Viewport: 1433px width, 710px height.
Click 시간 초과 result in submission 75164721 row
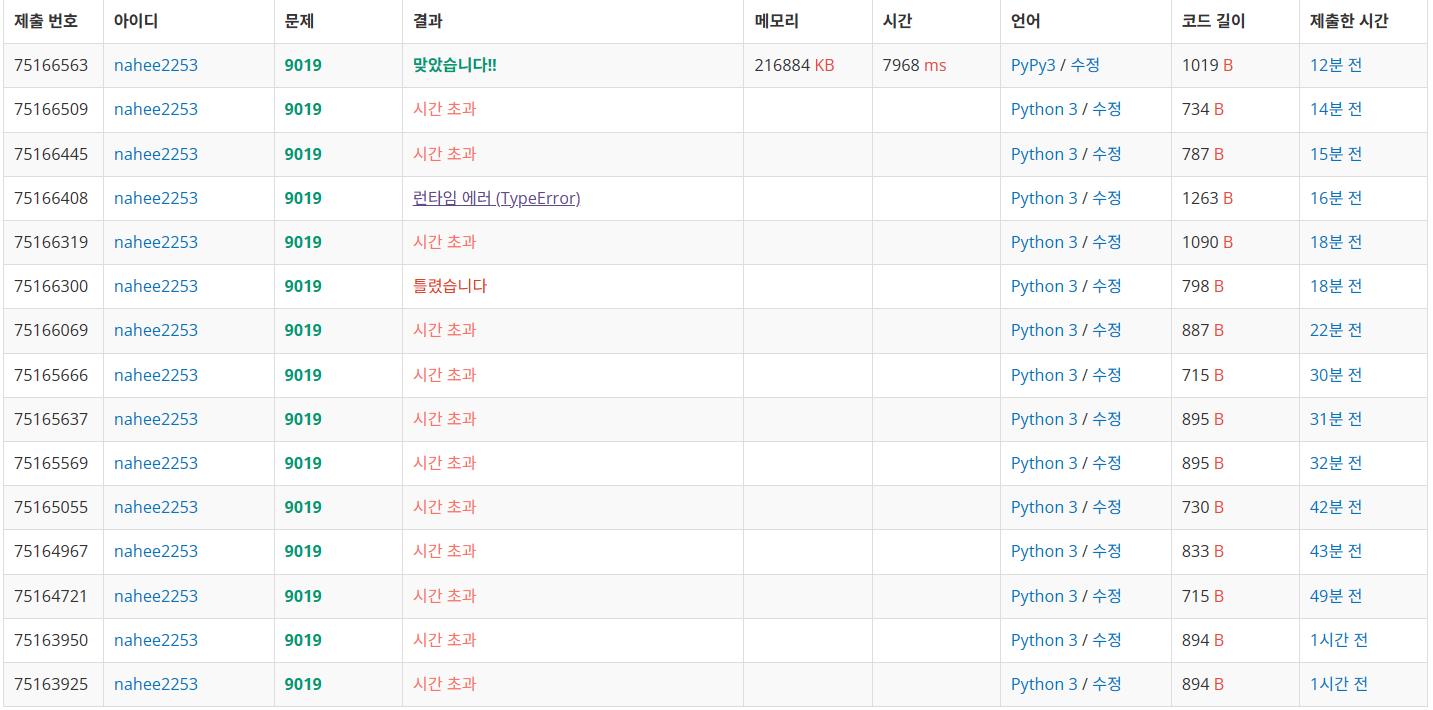point(445,596)
